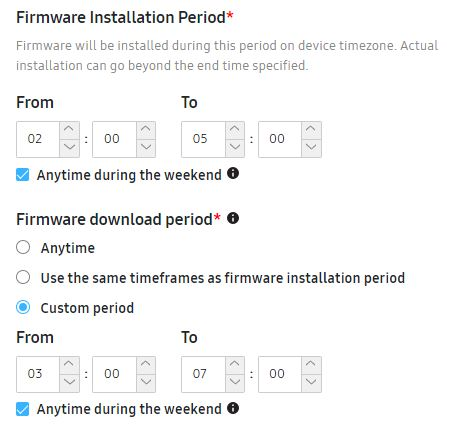Click download From hour field showing 03

(x=38, y=374)
